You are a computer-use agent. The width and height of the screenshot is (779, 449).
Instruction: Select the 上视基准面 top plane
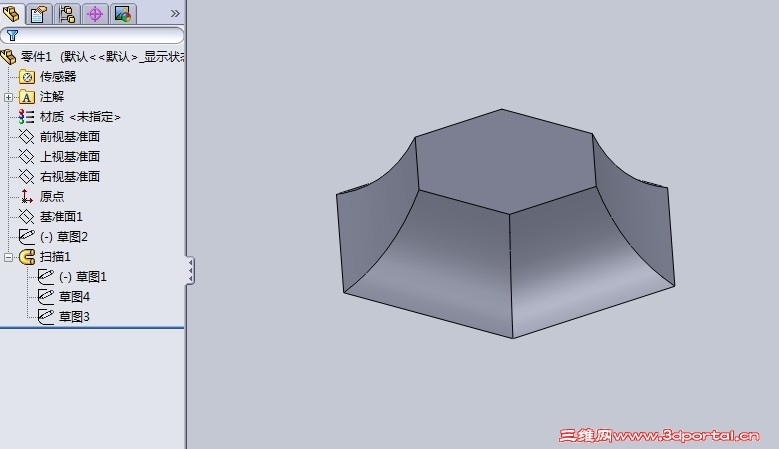(70, 156)
